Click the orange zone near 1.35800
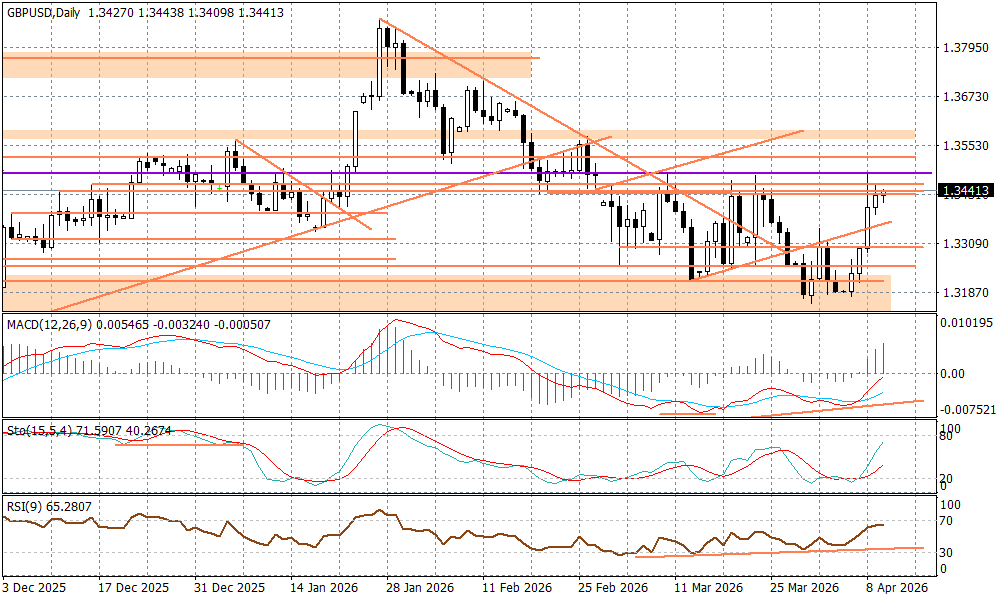Image resolution: width=1000 pixels, height=600 pixels. (x=800, y=134)
